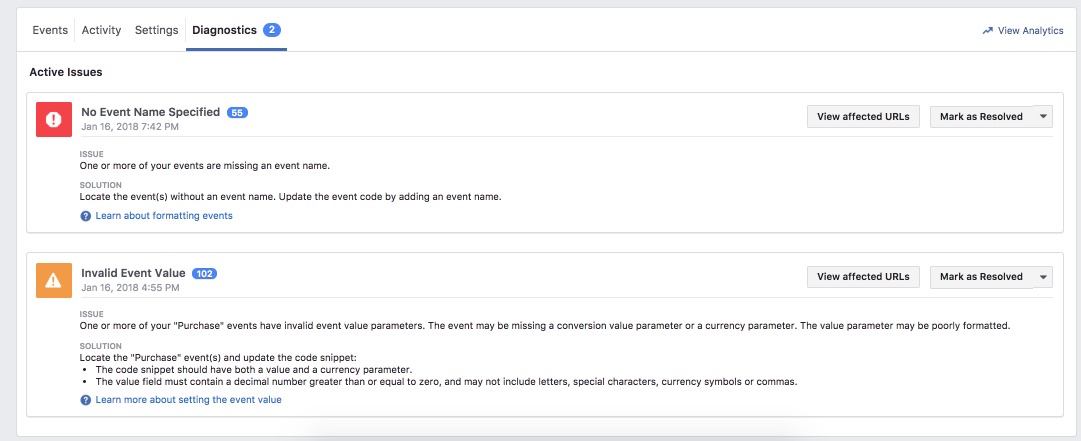
Task: Click the blue 2 badge on Diagnostics
Action: (x=272, y=30)
